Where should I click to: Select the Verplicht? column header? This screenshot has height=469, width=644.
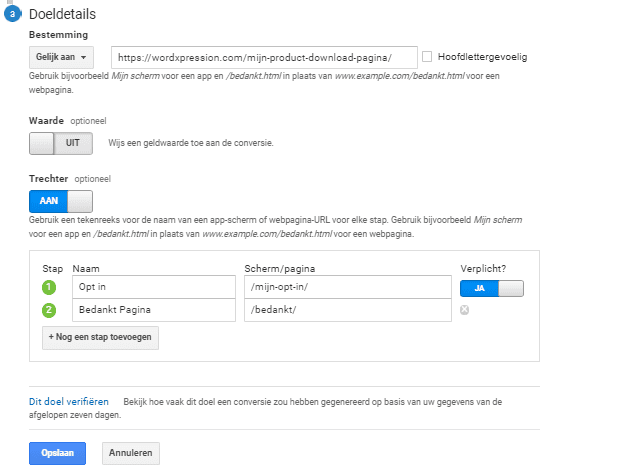[483, 269]
